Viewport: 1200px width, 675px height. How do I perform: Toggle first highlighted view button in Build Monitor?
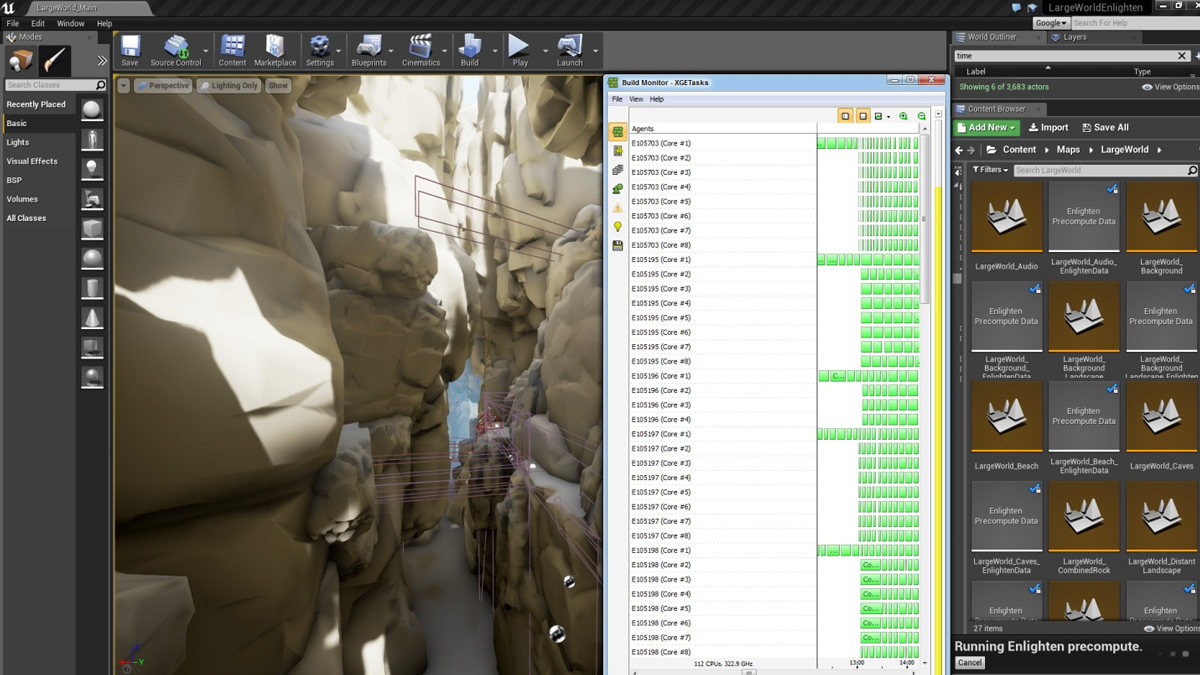pos(845,116)
